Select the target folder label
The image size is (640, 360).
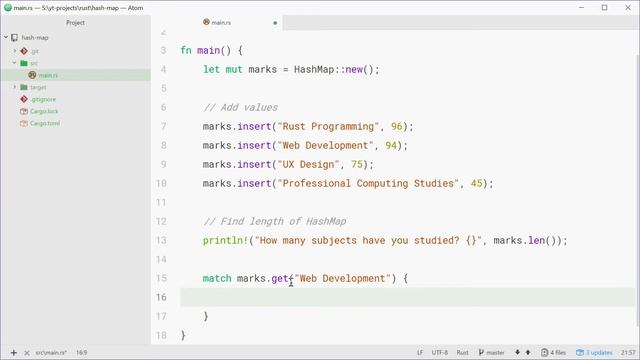click(38, 87)
